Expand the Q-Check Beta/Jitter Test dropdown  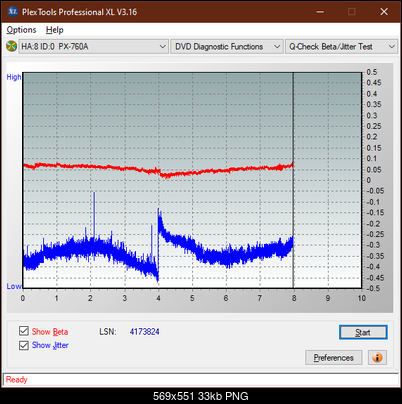pos(342,47)
